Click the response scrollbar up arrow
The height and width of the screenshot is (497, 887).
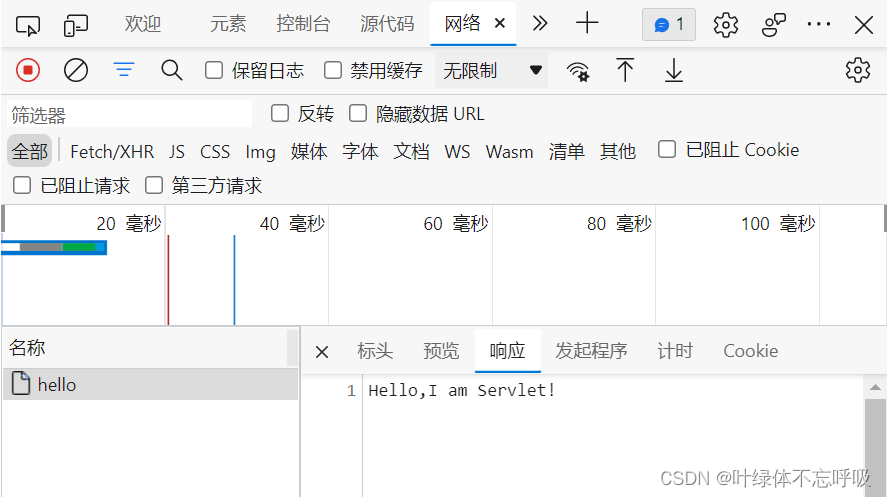[x=875, y=387]
